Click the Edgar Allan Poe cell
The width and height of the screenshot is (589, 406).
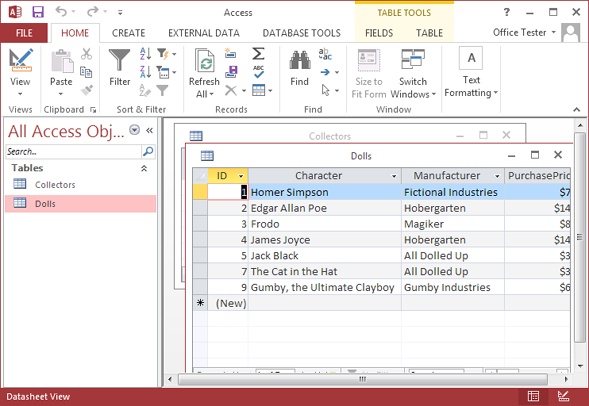325,208
